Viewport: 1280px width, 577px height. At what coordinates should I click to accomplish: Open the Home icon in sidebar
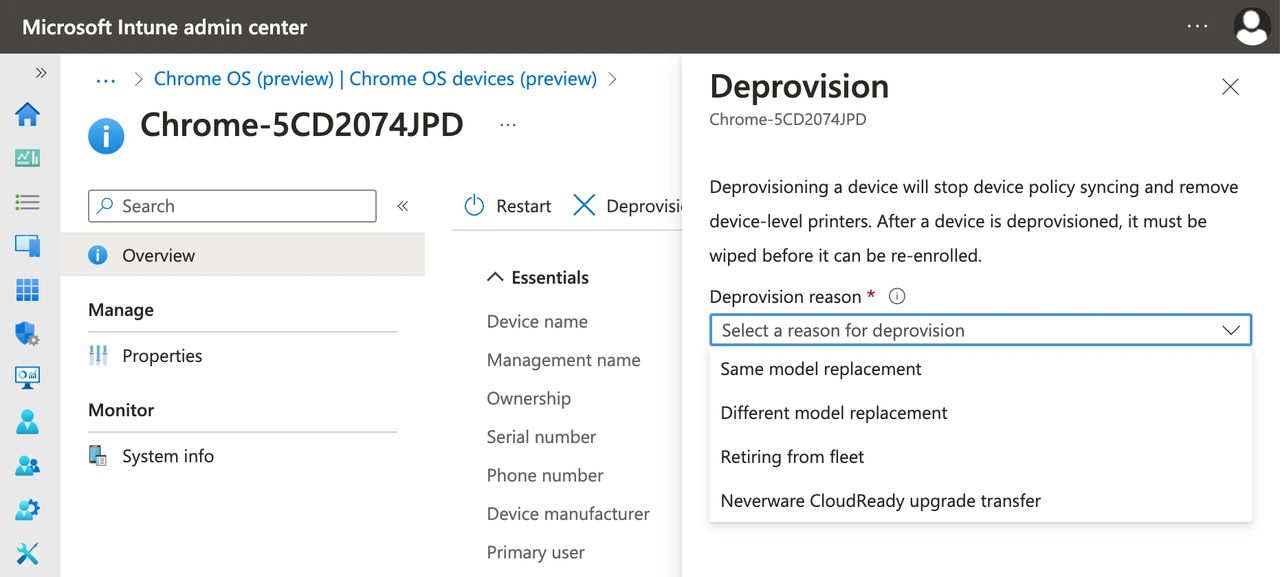click(x=28, y=115)
